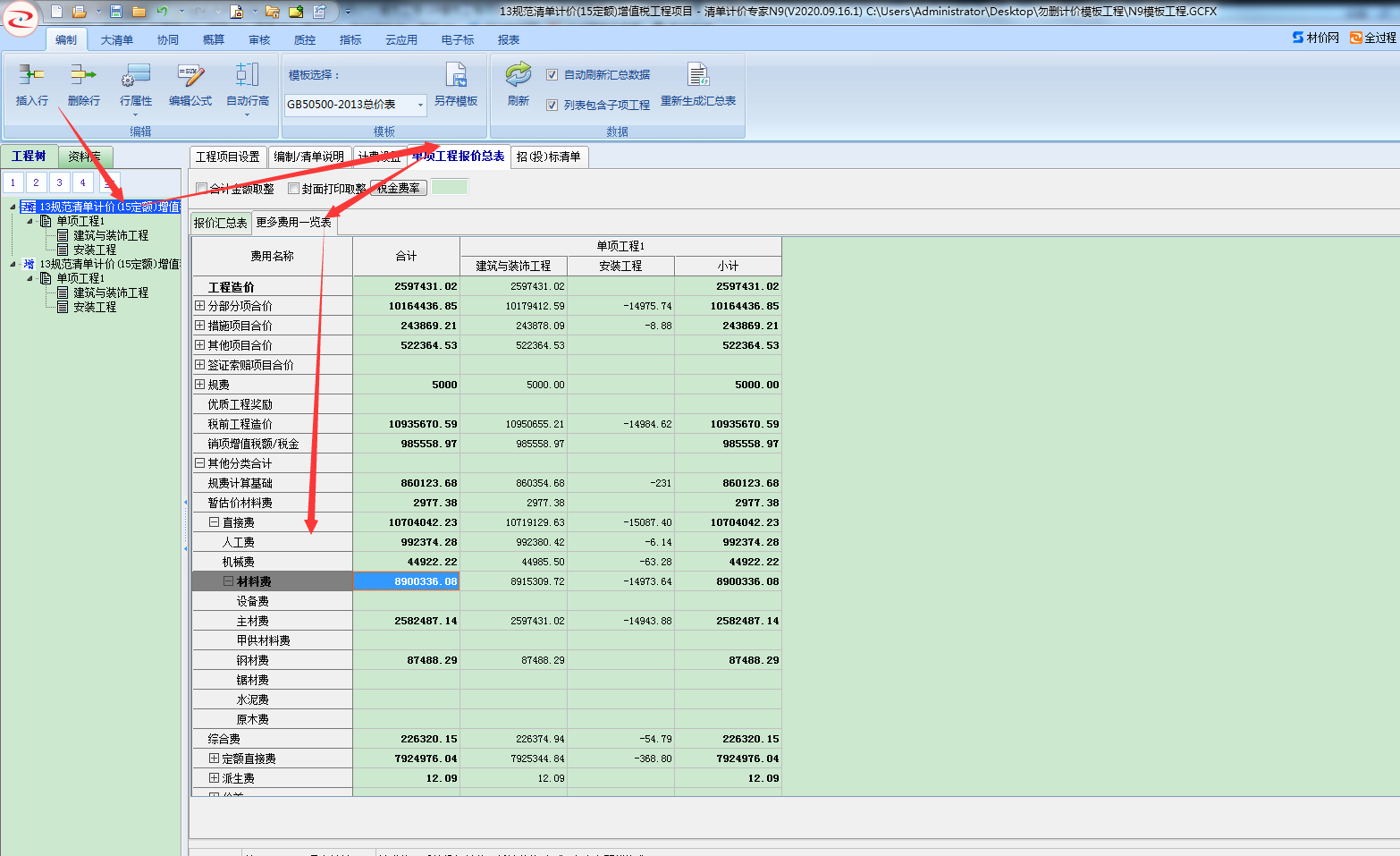Open the 工程项目设置 tab
The width and height of the screenshot is (1400, 856).
(x=228, y=157)
